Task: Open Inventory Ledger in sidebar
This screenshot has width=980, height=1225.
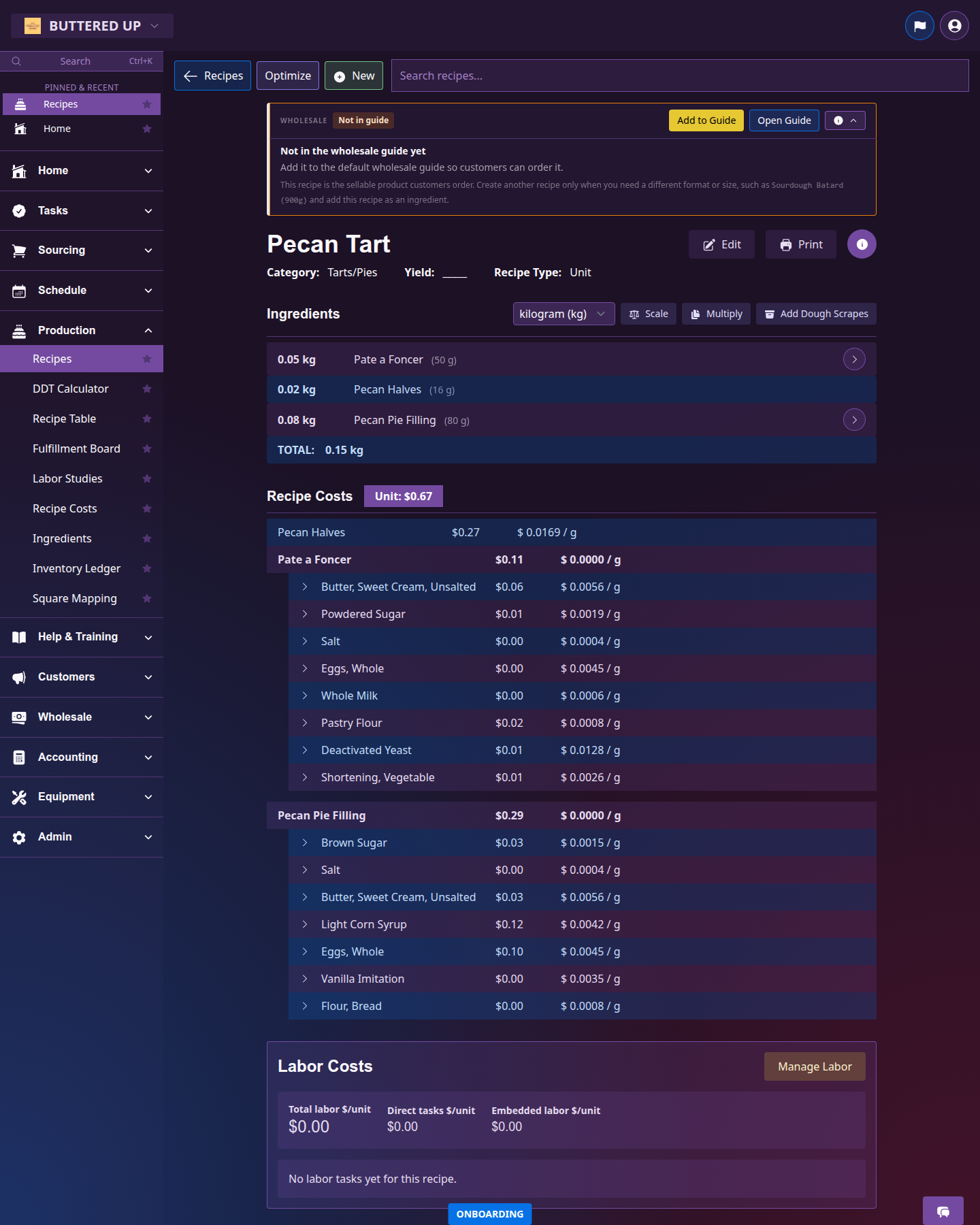Action: coord(76,568)
